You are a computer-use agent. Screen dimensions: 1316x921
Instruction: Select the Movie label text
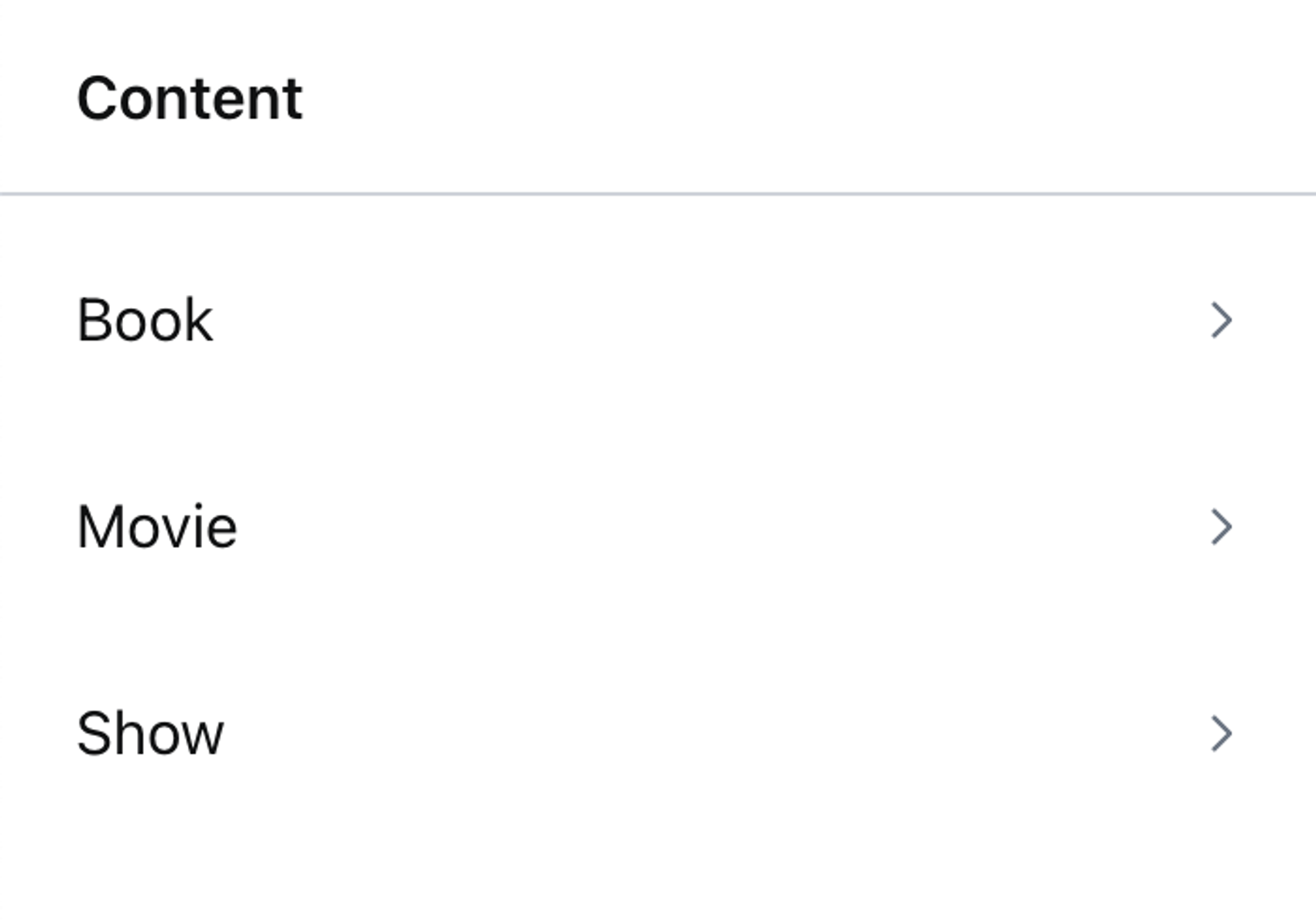157,527
